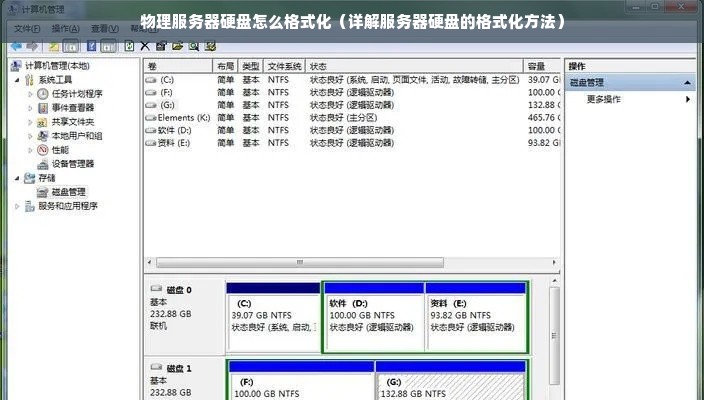Viewport: 704px width, 400px height.
Task: Collapse the 存储 tree node
Action: (x=17, y=178)
